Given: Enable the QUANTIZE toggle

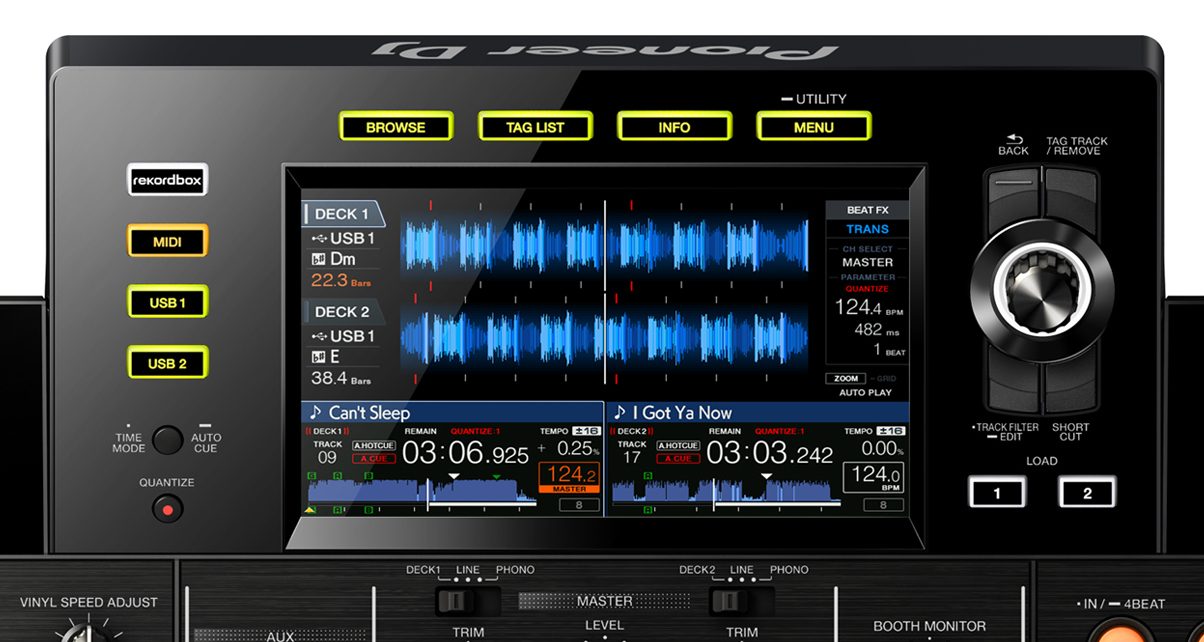Looking at the screenshot, I should coord(167,508).
